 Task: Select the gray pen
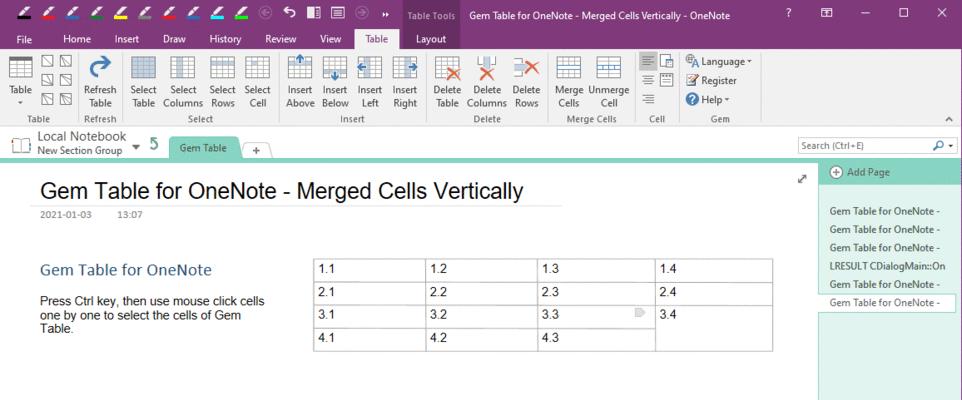(145, 13)
